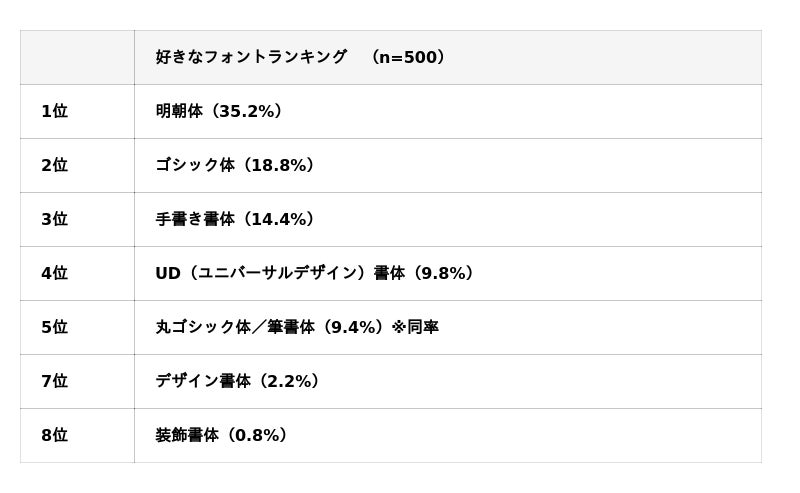The image size is (800, 493).
Task: Select the ゴシック体（18.8%）entry
Action: tap(235, 165)
